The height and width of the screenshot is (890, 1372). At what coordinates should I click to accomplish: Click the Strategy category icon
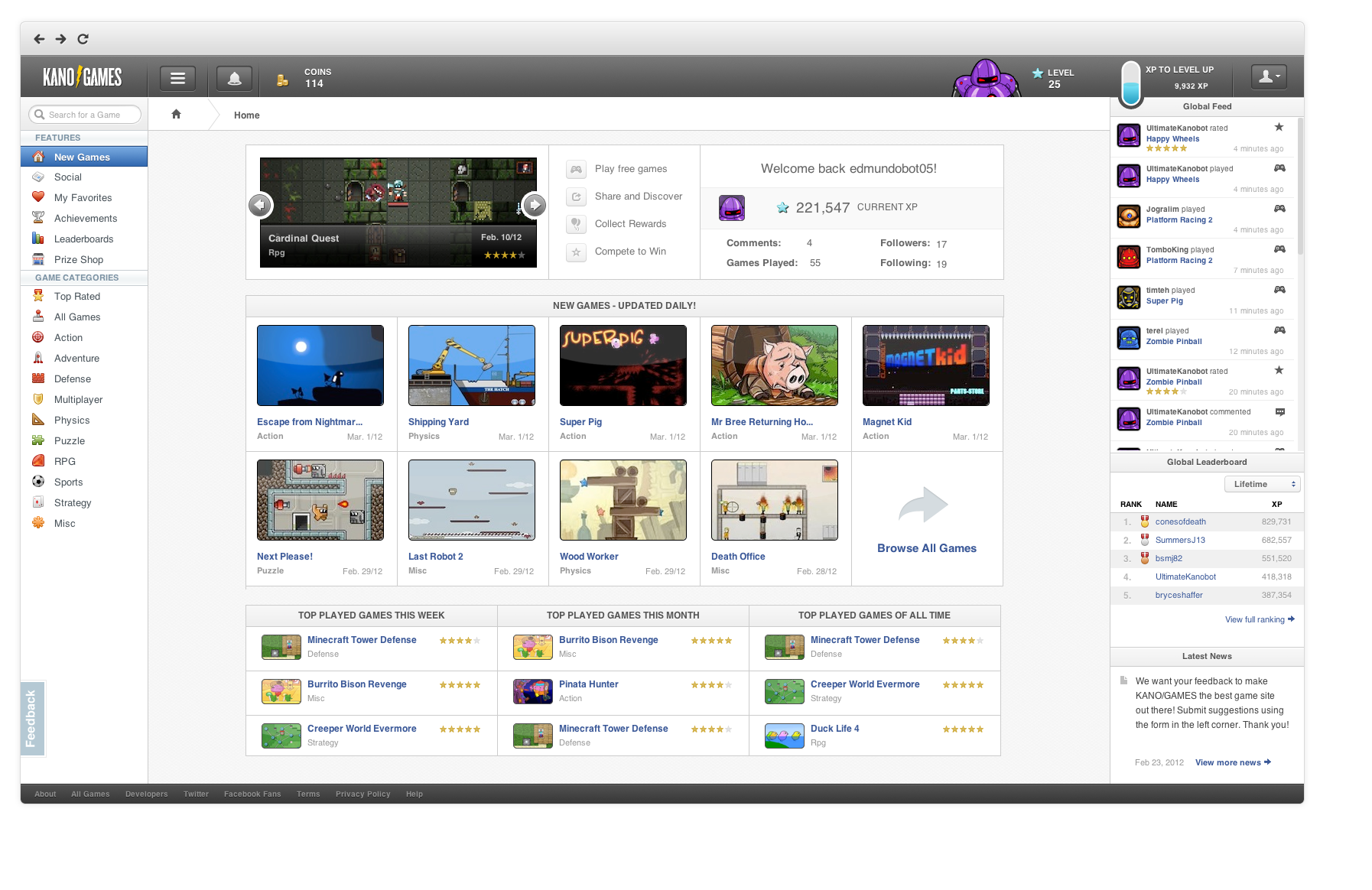coord(38,502)
